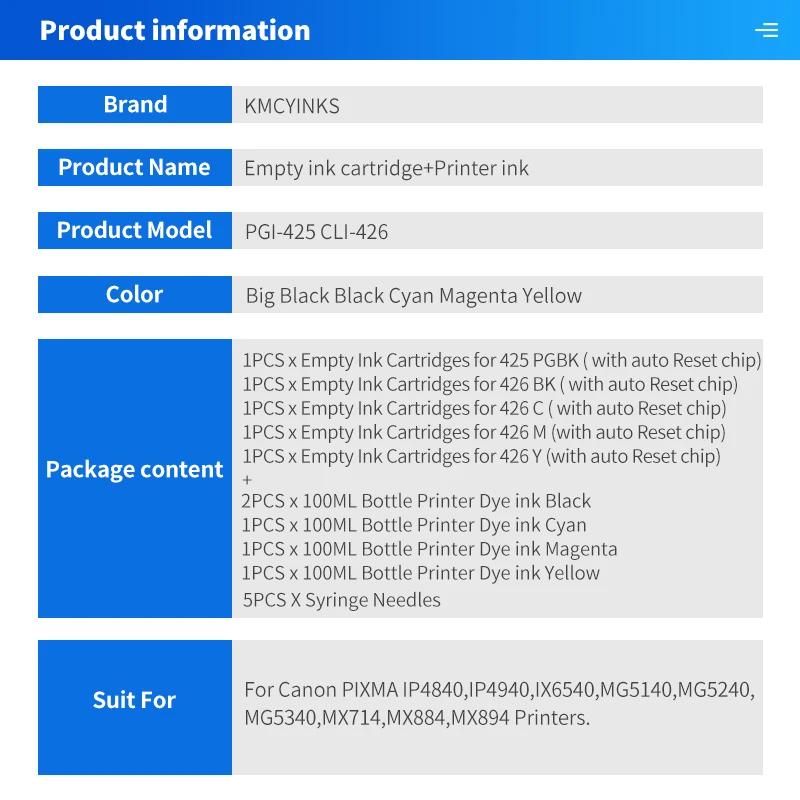Select the Color label cell
The width and height of the screenshot is (800, 800).
135,294
